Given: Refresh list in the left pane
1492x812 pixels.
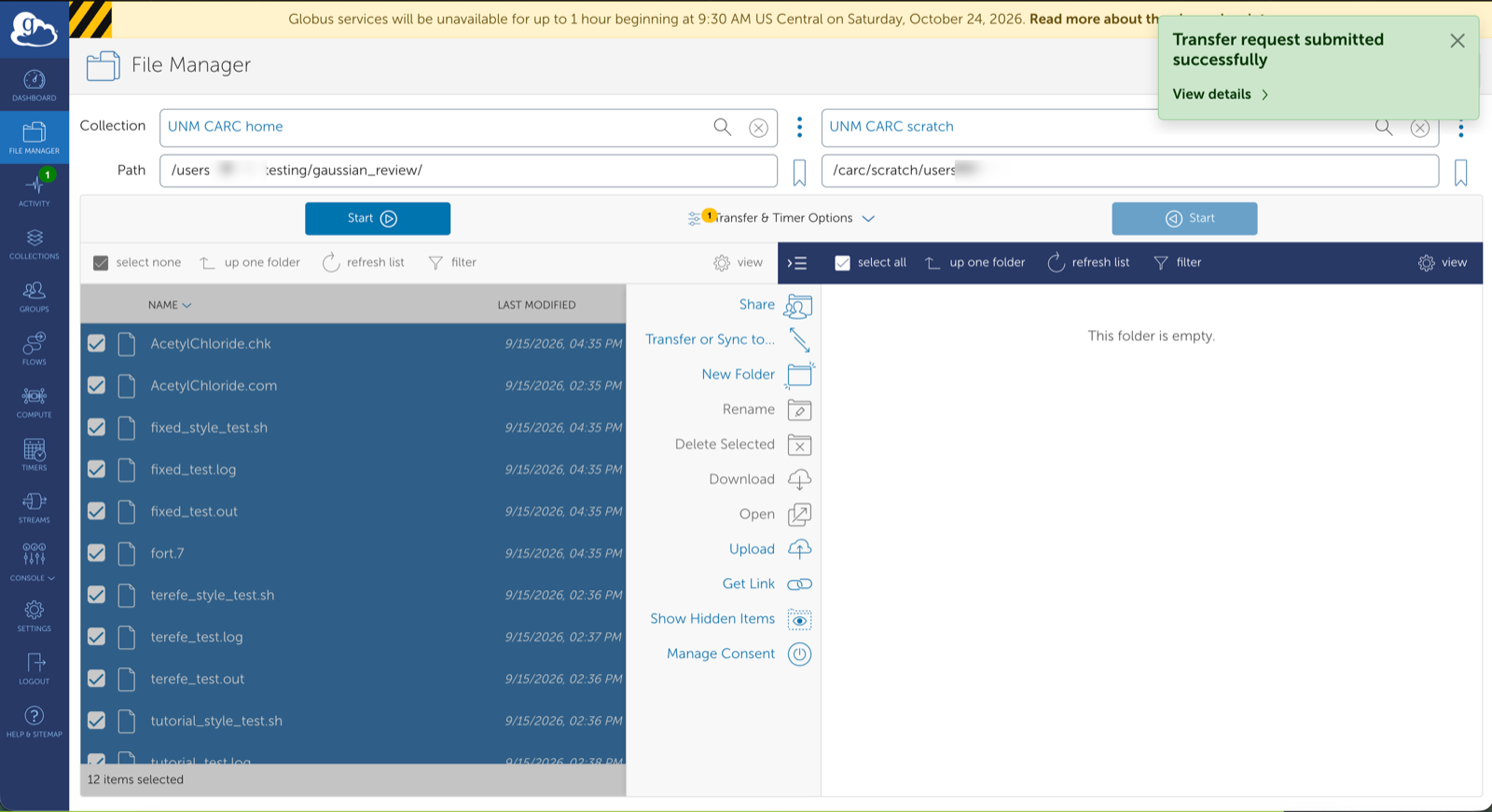Looking at the screenshot, I should 364,263.
